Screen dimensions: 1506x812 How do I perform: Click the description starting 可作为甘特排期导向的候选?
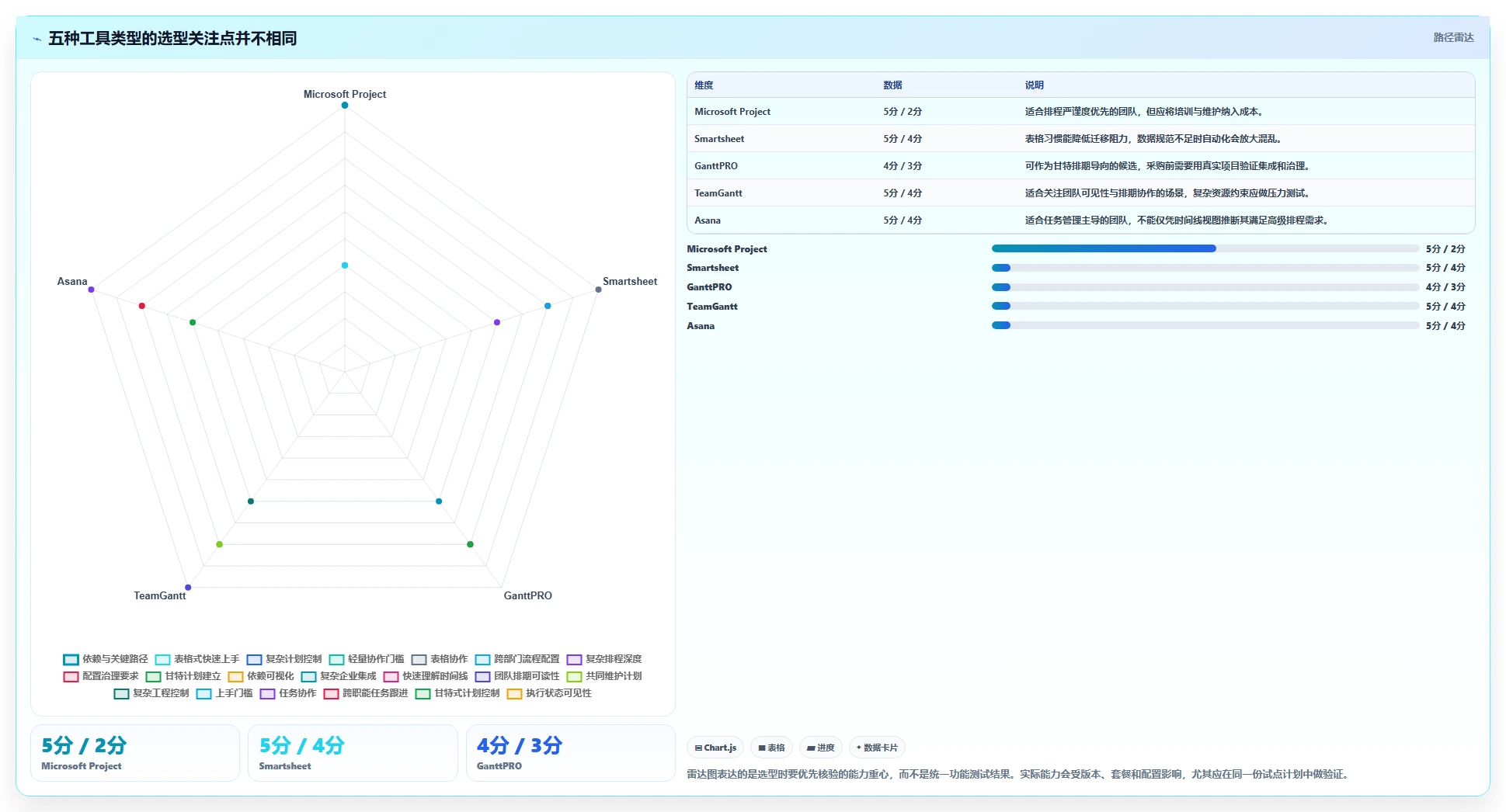1168,166
